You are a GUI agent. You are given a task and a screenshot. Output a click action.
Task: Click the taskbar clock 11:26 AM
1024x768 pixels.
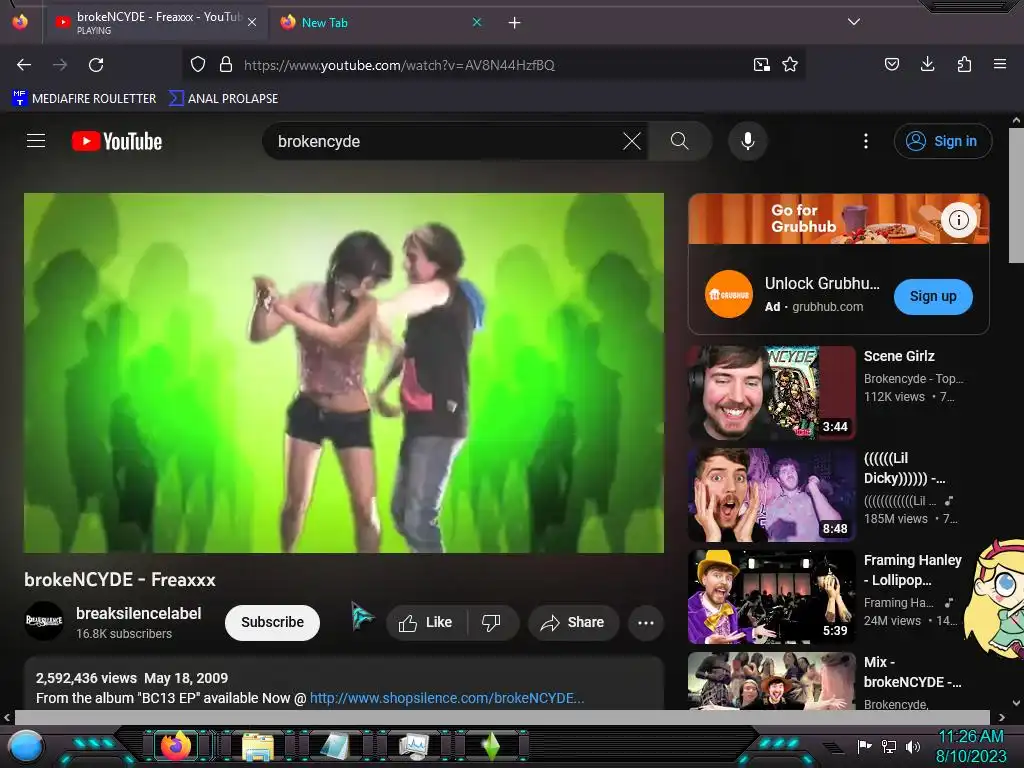pyautogui.click(x=970, y=737)
